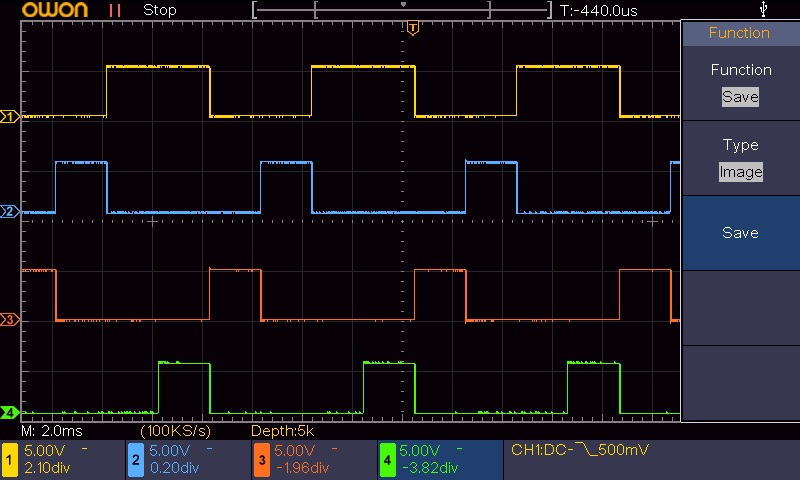The height and width of the screenshot is (480, 800).
Task: Click the red pause Stop indicator
Action: click(x=115, y=10)
